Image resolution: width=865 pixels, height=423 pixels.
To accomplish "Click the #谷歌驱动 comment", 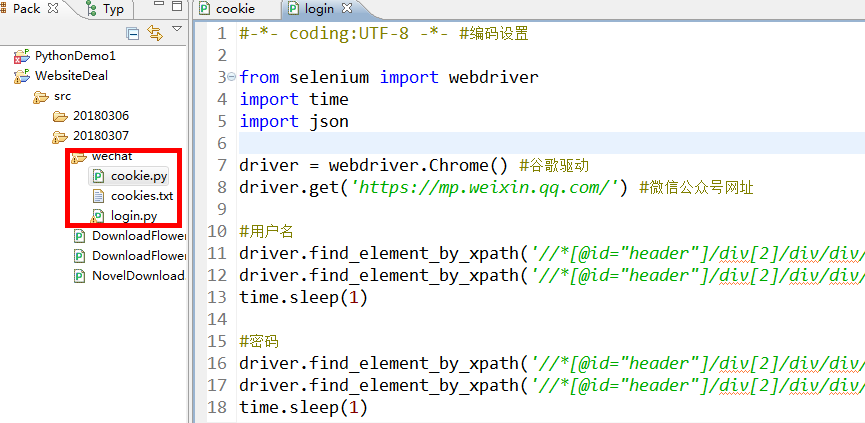I will [x=555, y=165].
